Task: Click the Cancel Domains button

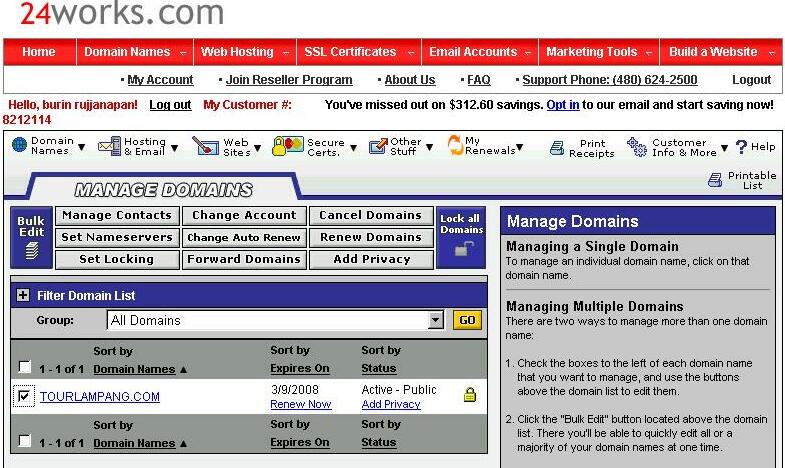Action: tap(371, 216)
